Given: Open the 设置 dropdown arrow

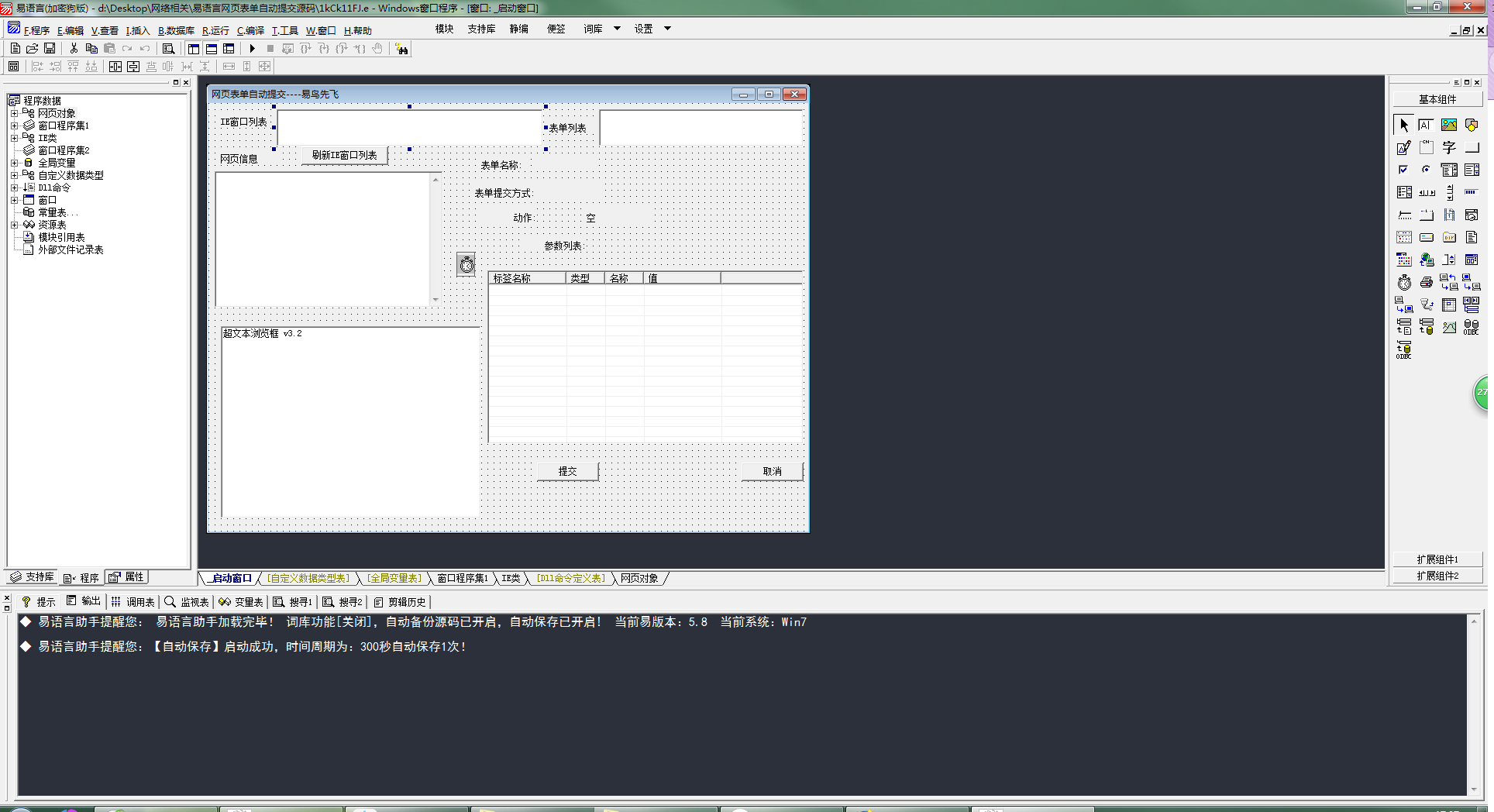Looking at the screenshot, I should [x=667, y=29].
